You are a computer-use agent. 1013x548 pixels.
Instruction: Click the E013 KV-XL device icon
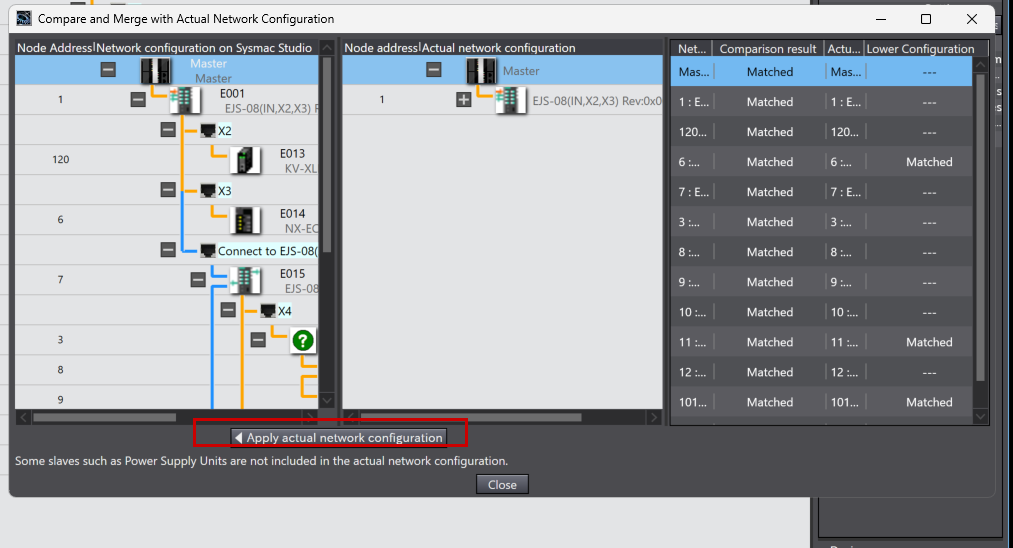(x=245, y=160)
